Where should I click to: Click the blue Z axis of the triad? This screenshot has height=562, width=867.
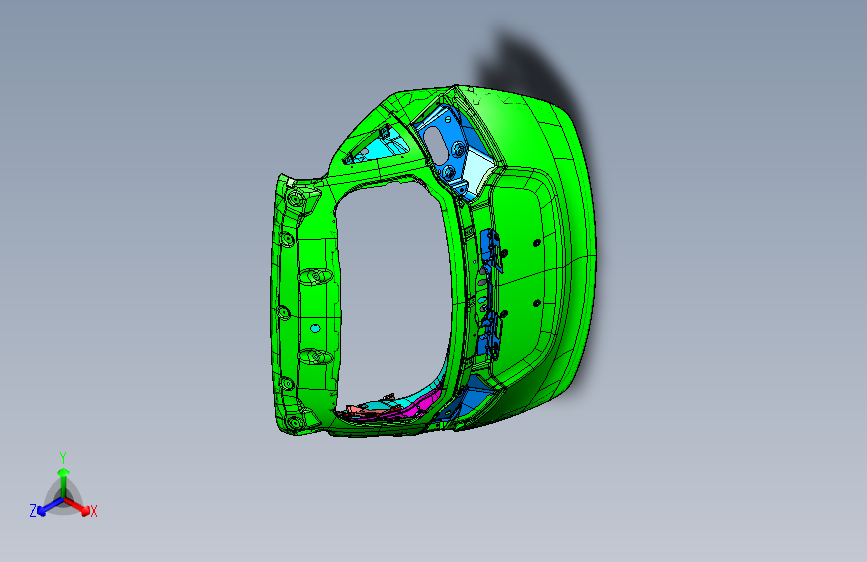49,507
